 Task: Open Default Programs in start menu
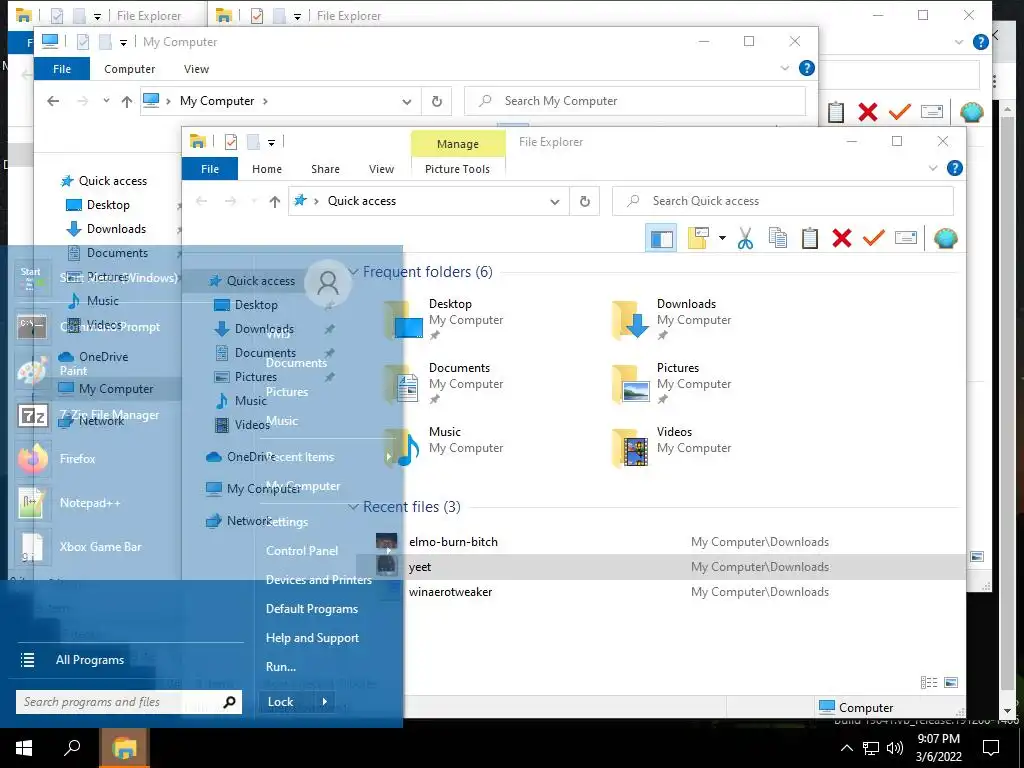click(x=312, y=609)
